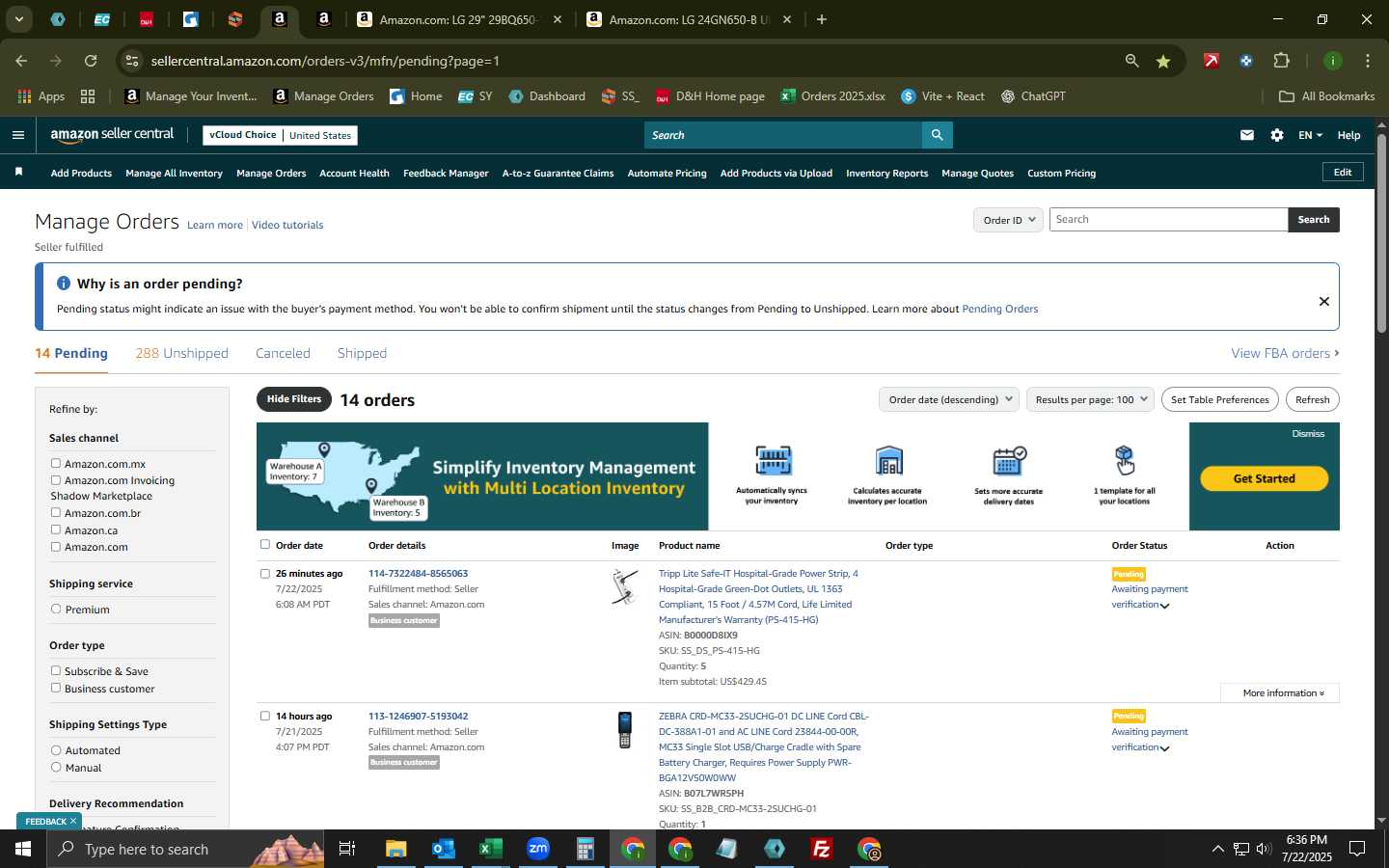Click the Order ID search input field
Viewport: 1389px width, 868px height.
(x=1168, y=220)
